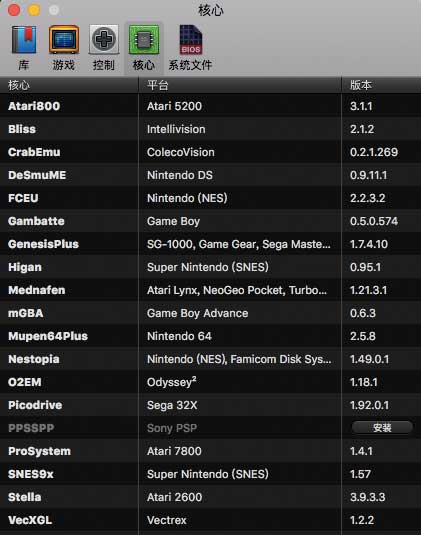Viewport: 421px width, 535px height.
Task: Select the VecXGL Vectrex row
Action: 210,520
